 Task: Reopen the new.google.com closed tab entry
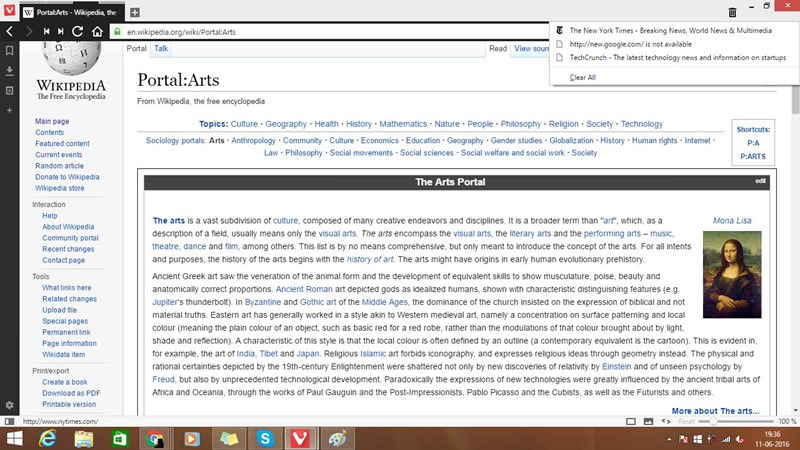pos(631,44)
